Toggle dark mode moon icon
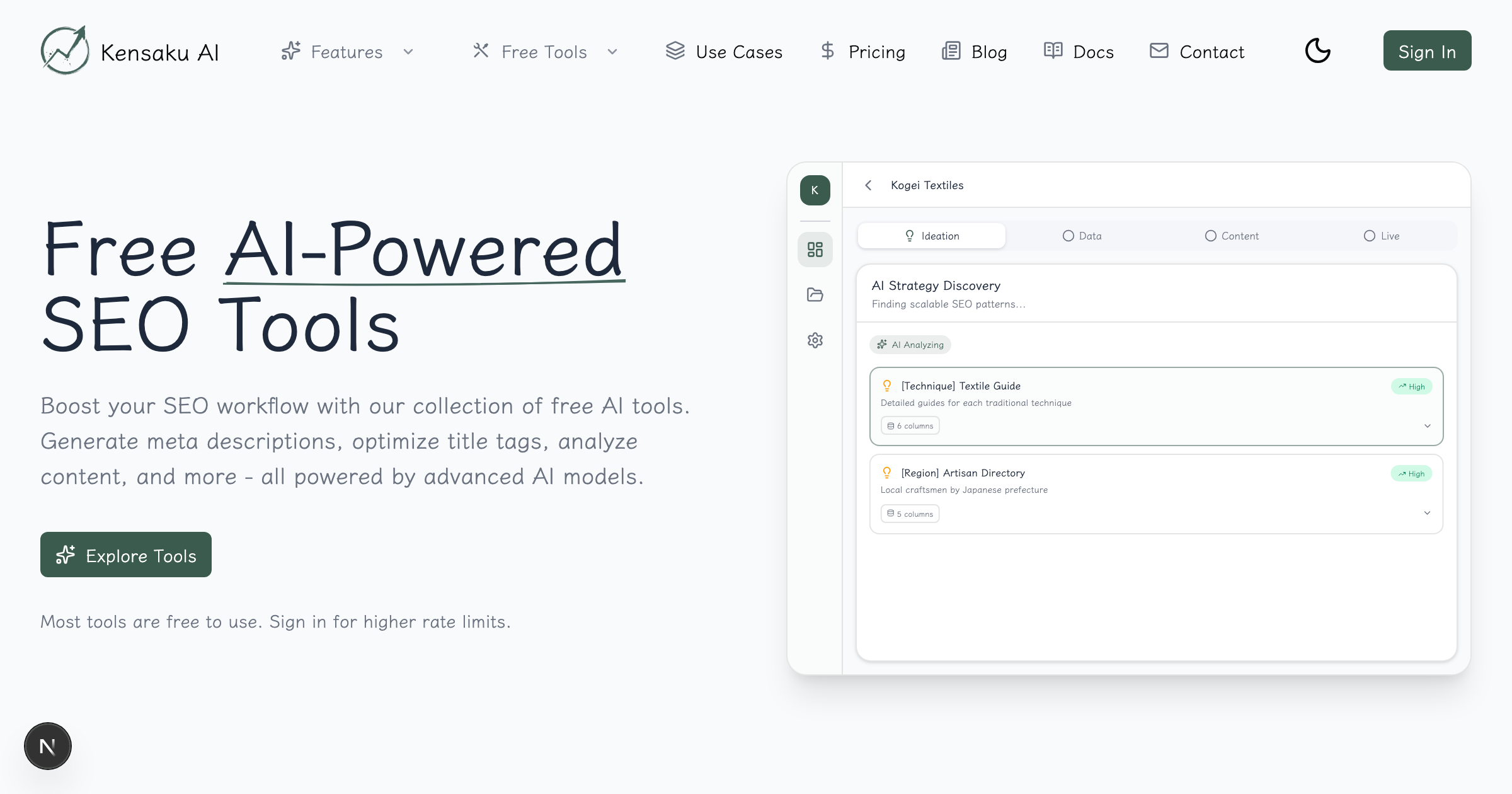This screenshot has width=1512, height=794. pos(1317,50)
